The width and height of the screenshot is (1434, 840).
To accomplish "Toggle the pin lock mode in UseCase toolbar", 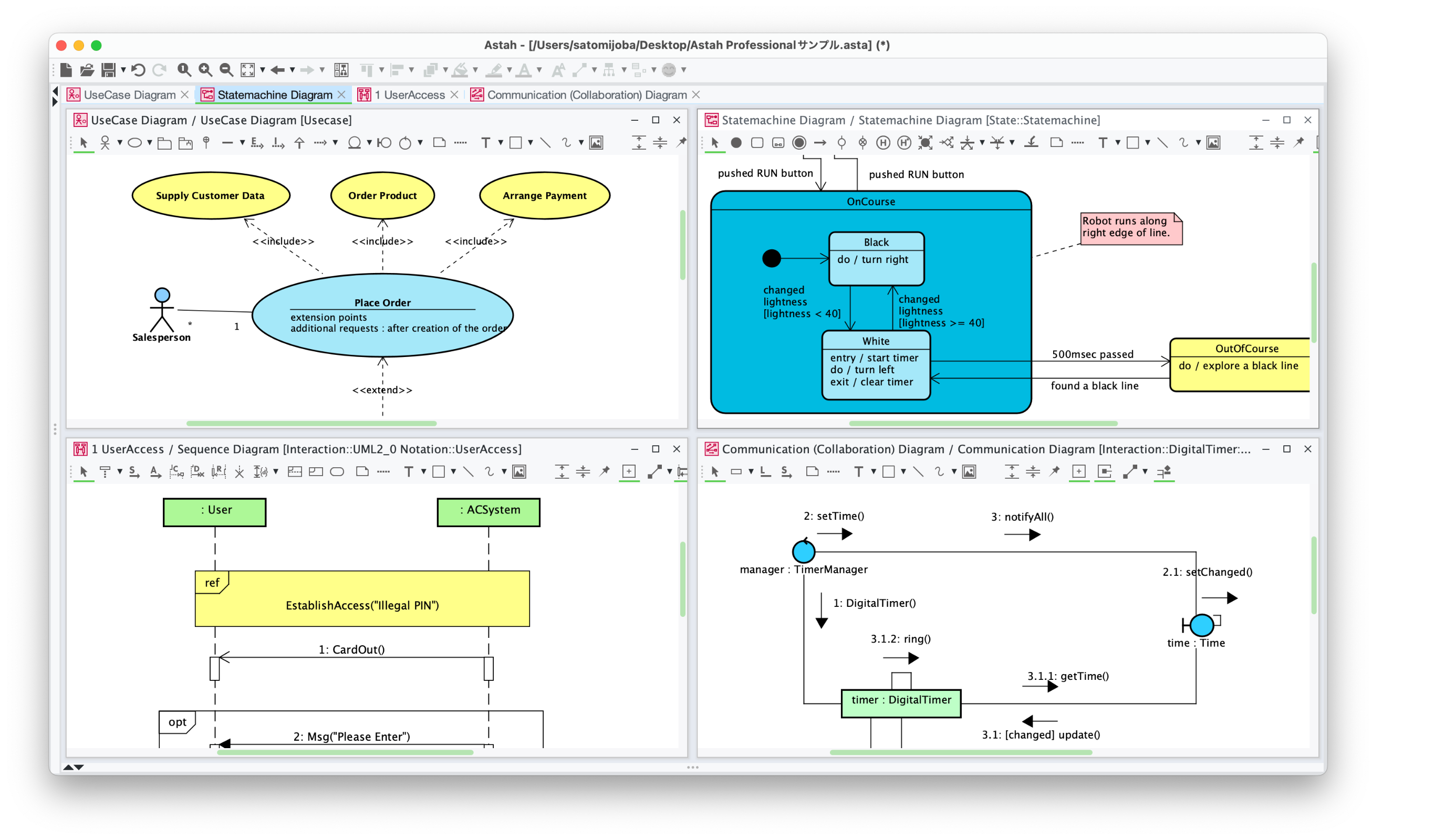I will 681,143.
